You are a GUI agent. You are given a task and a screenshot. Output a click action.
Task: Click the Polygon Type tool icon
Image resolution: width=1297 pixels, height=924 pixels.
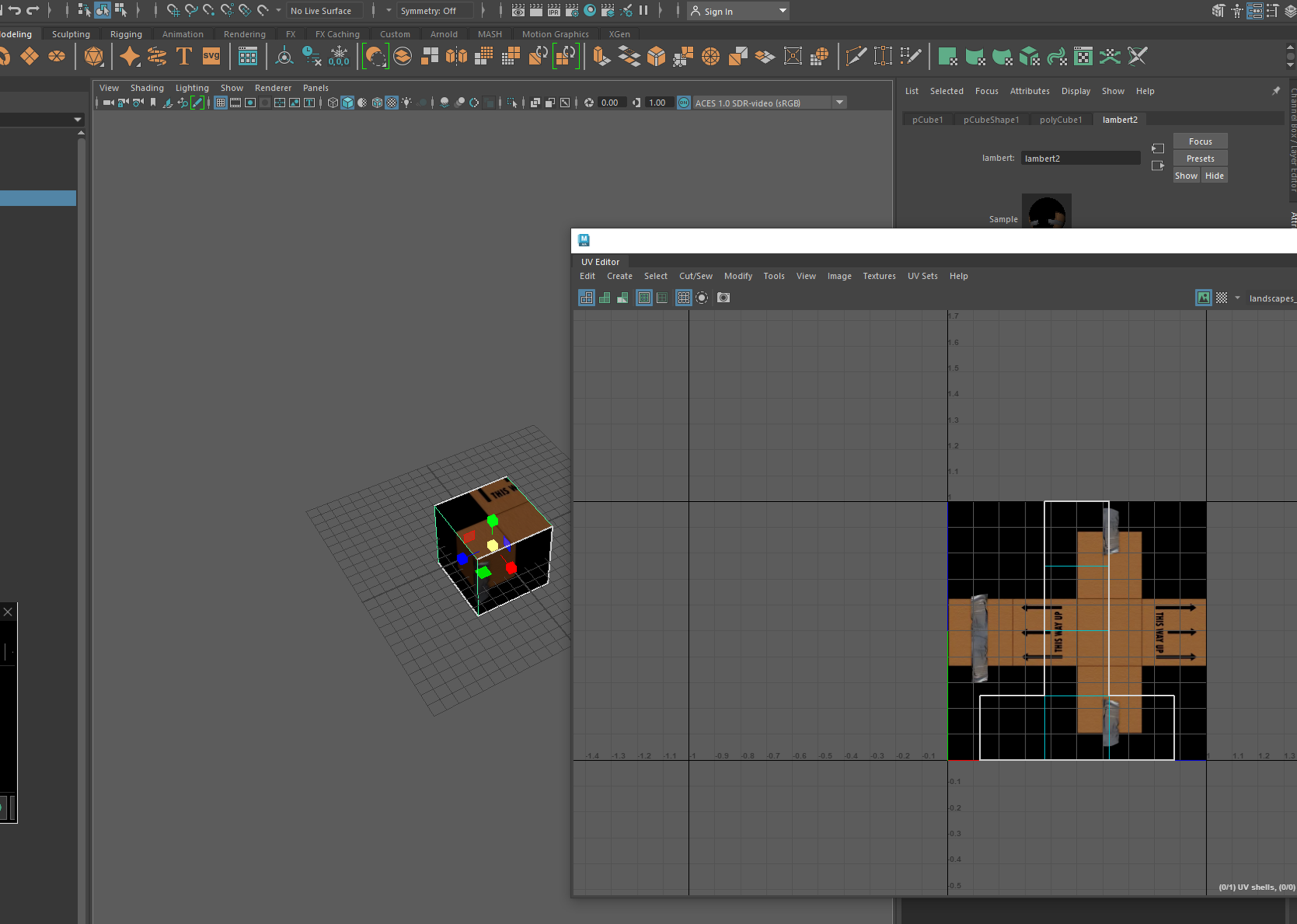[184, 56]
